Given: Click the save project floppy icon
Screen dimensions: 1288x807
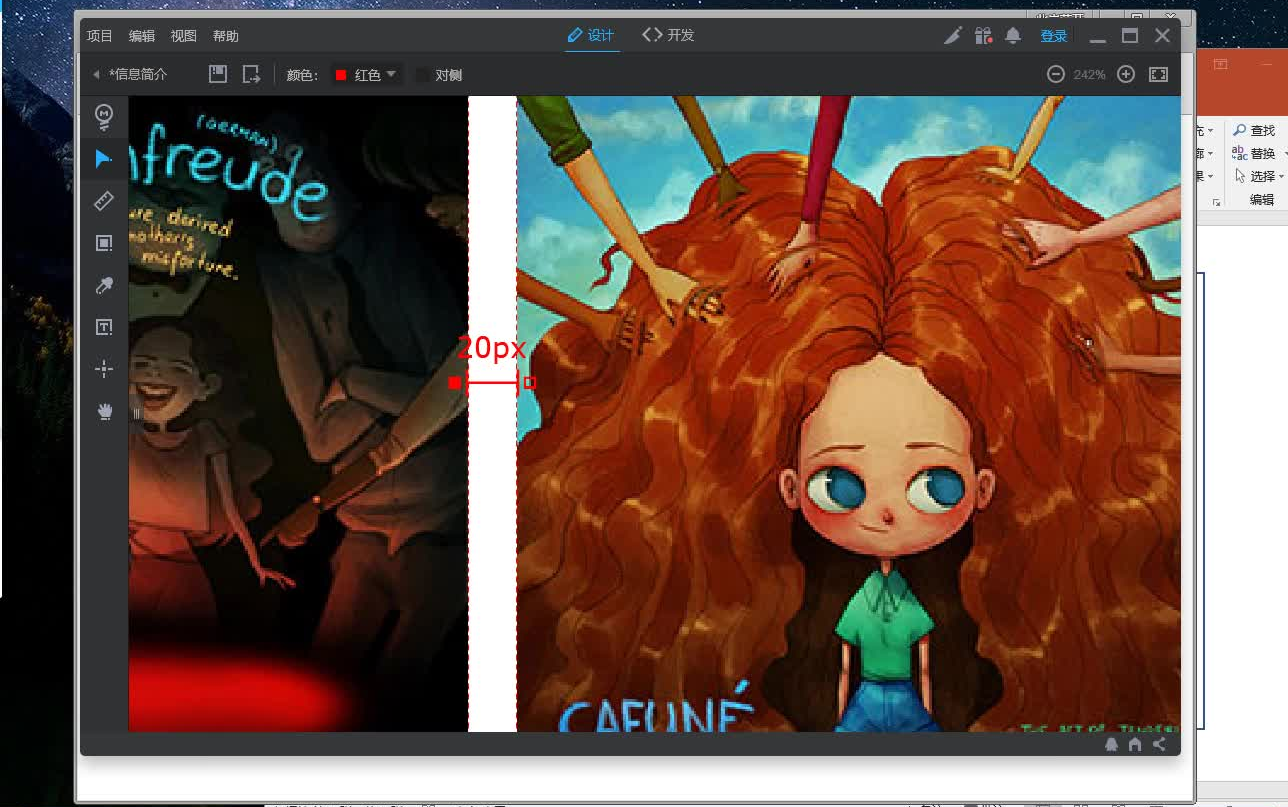Looking at the screenshot, I should pyautogui.click(x=218, y=74).
